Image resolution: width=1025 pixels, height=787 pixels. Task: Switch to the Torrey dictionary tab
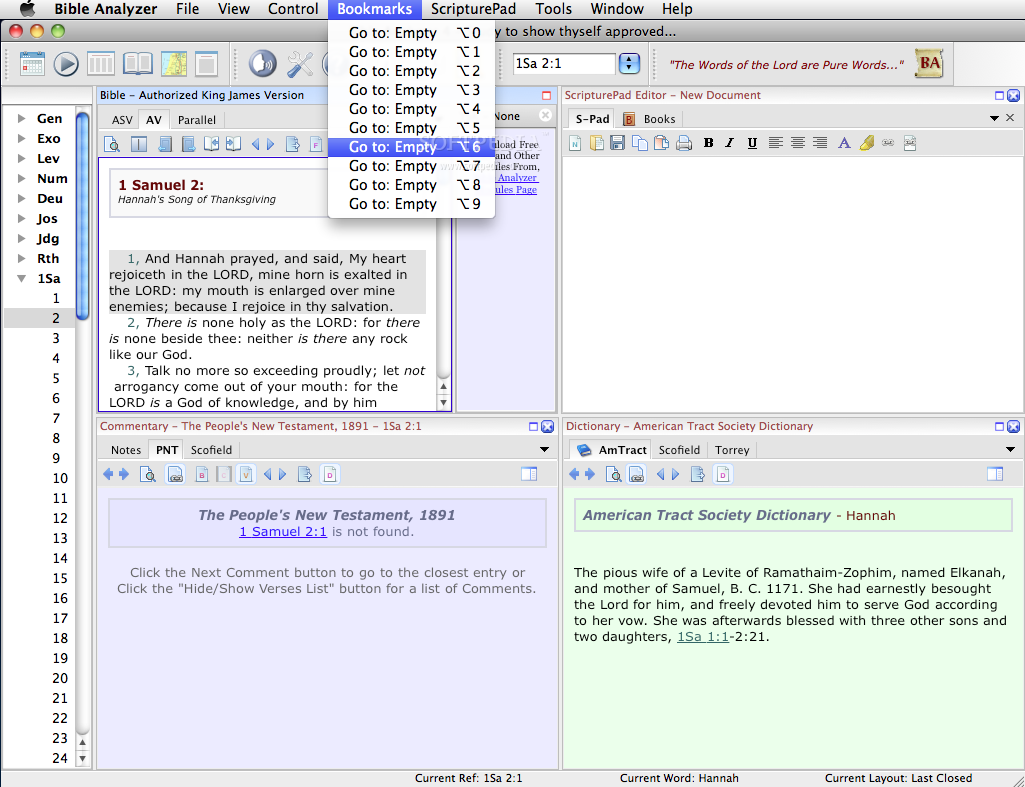(732, 450)
